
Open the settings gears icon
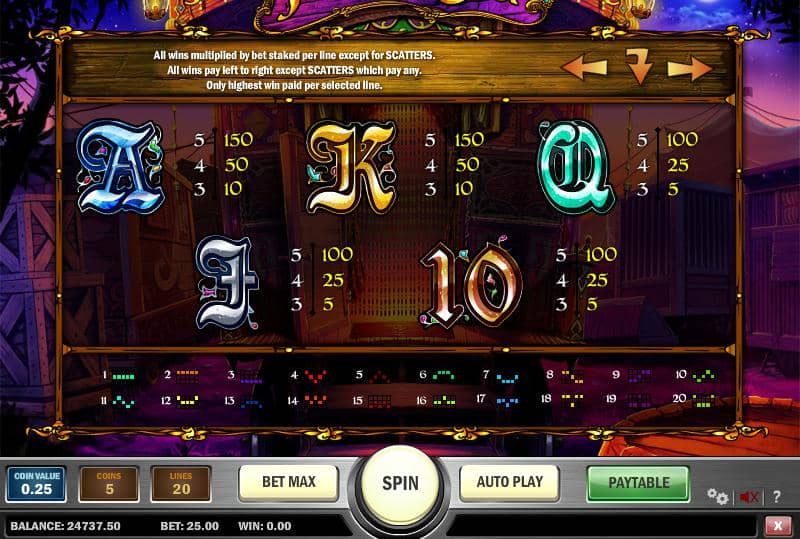(x=717, y=496)
